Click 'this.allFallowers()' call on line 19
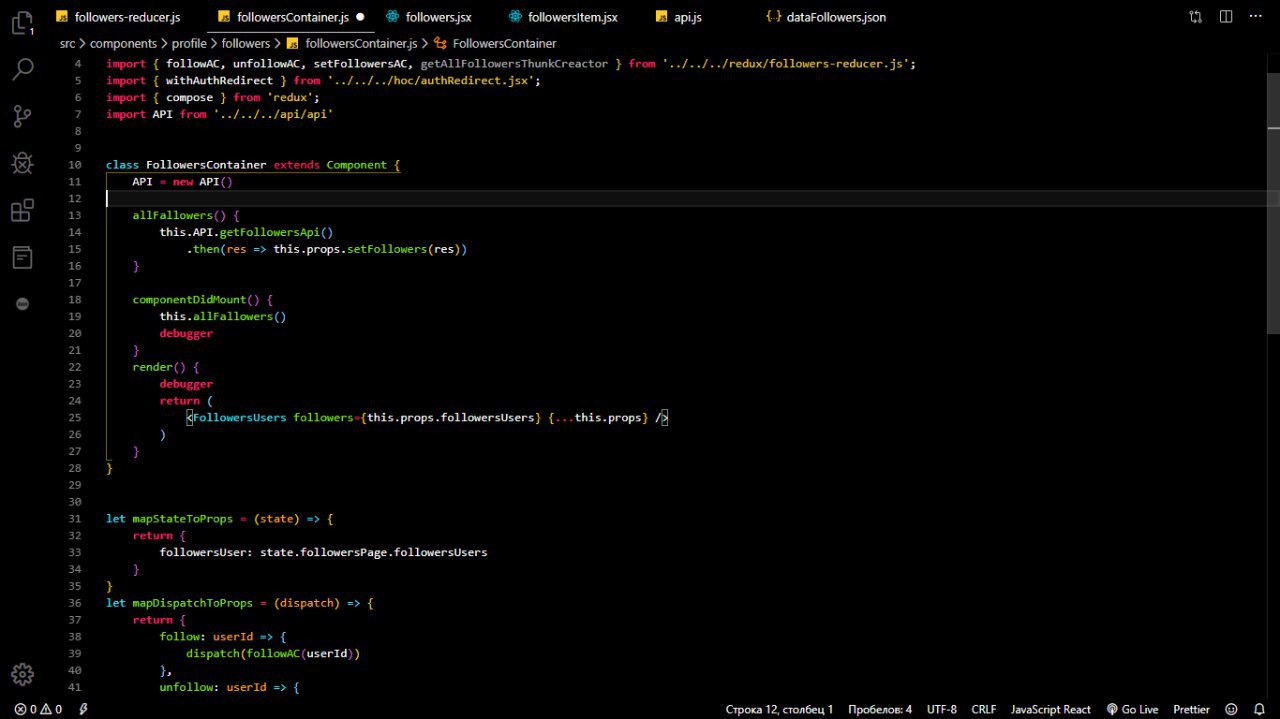Image resolution: width=1280 pixels, height=719 pixels. tap(223, 316)
